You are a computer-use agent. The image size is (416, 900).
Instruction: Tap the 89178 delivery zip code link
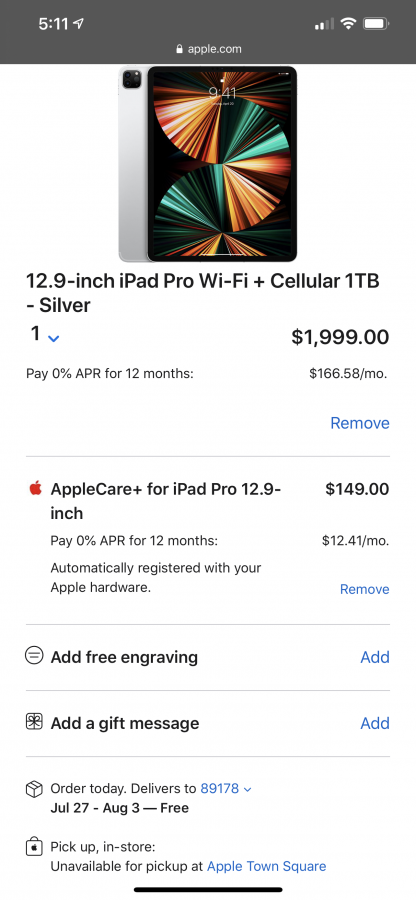[219, 789]
